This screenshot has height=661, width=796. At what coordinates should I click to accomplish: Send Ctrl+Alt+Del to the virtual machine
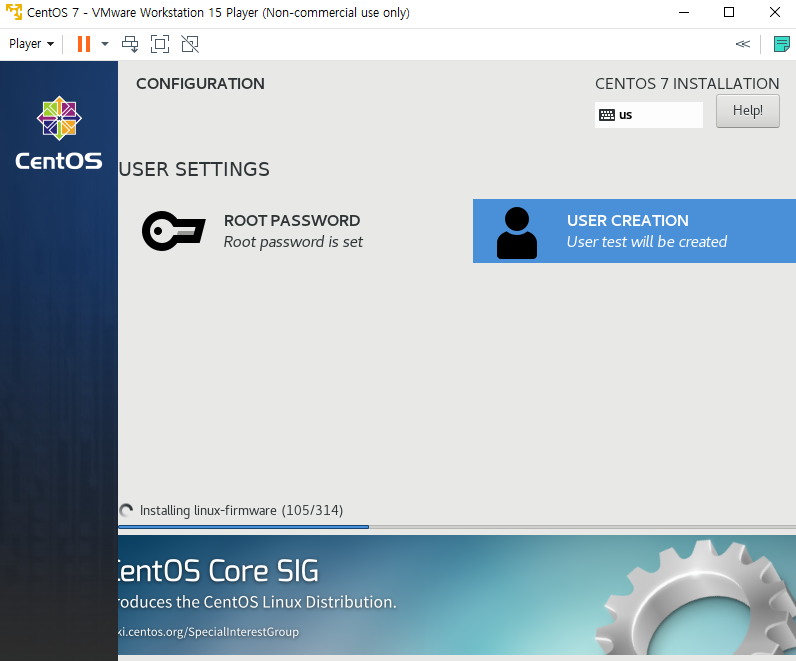(x=130, y=44)
